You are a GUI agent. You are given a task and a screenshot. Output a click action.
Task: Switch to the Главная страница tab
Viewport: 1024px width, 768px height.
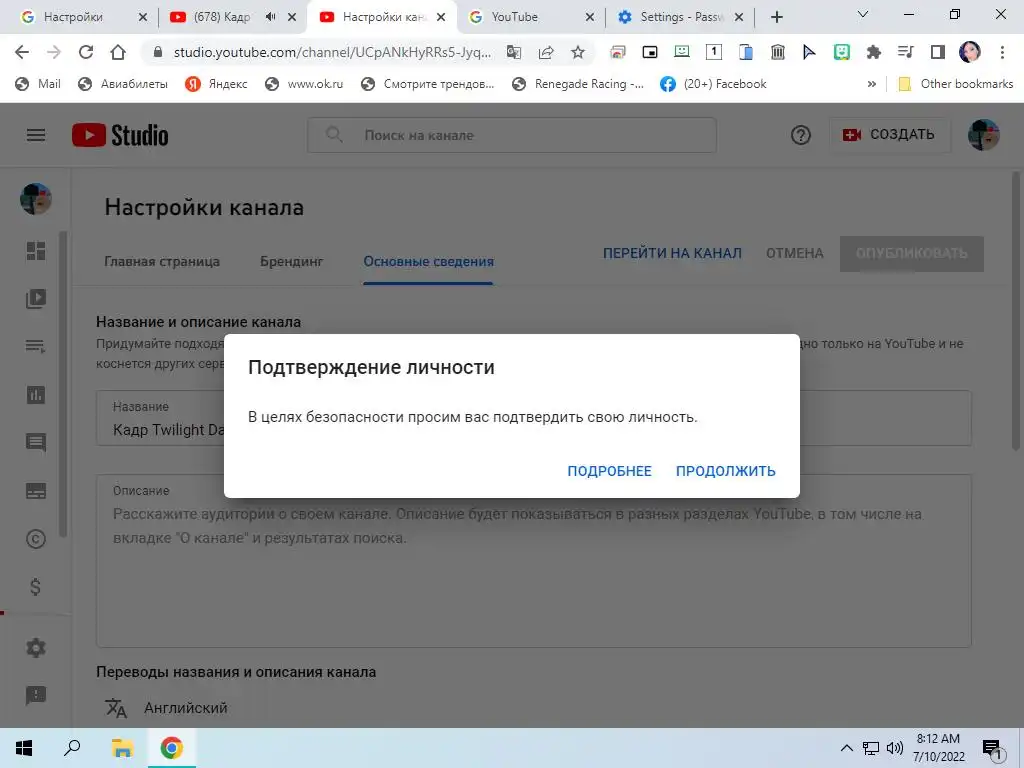(162, 261)
